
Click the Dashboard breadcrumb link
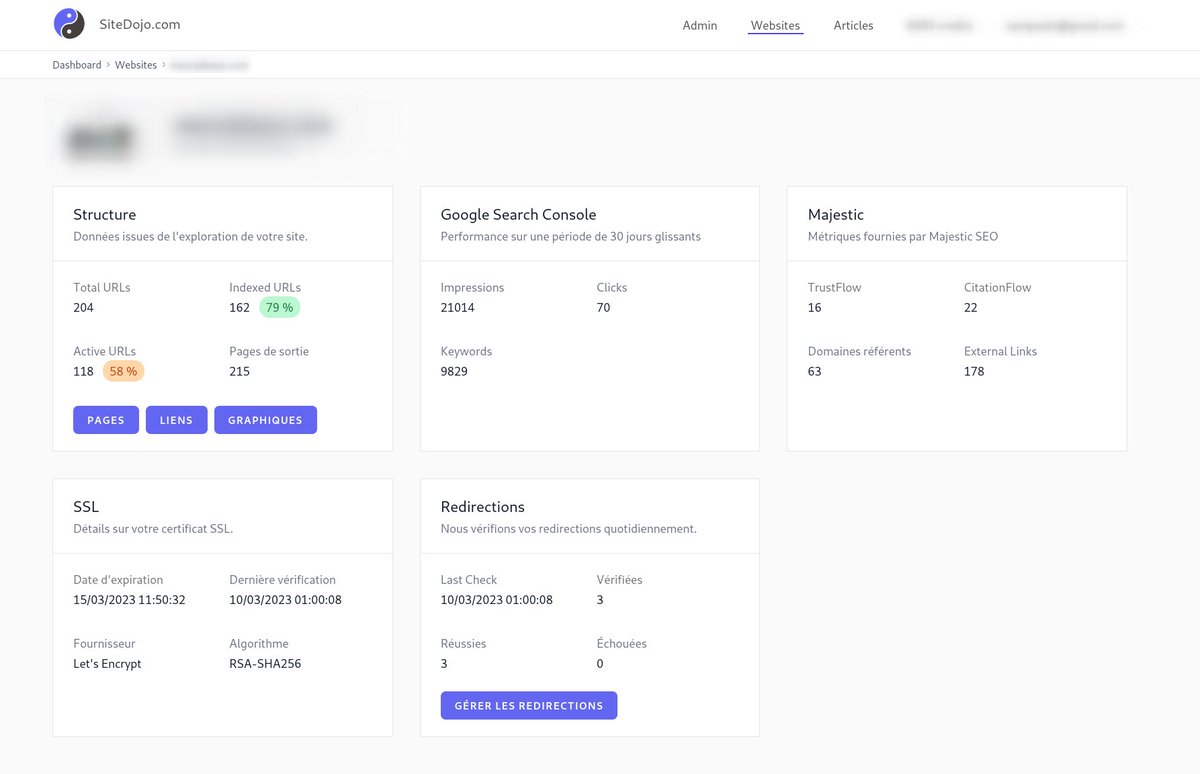click(x=76, y=64)
